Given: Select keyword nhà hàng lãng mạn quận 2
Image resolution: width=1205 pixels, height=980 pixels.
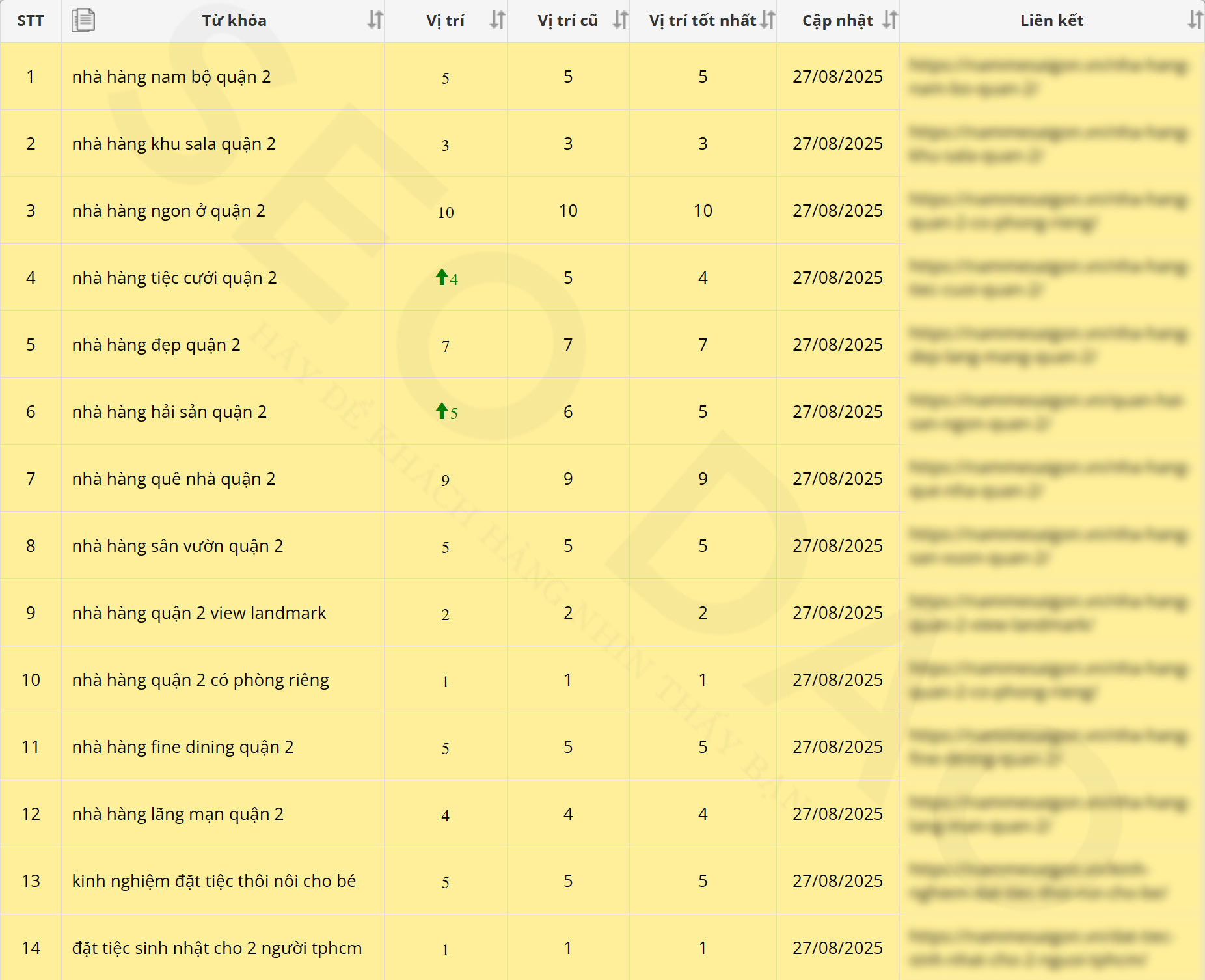Looking at the screenshot, I should (178, 814).
